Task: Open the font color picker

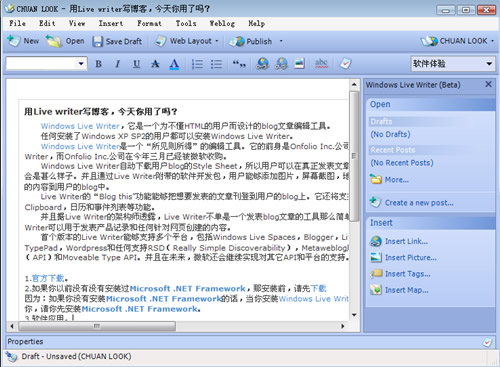Action: click(174, 64)
